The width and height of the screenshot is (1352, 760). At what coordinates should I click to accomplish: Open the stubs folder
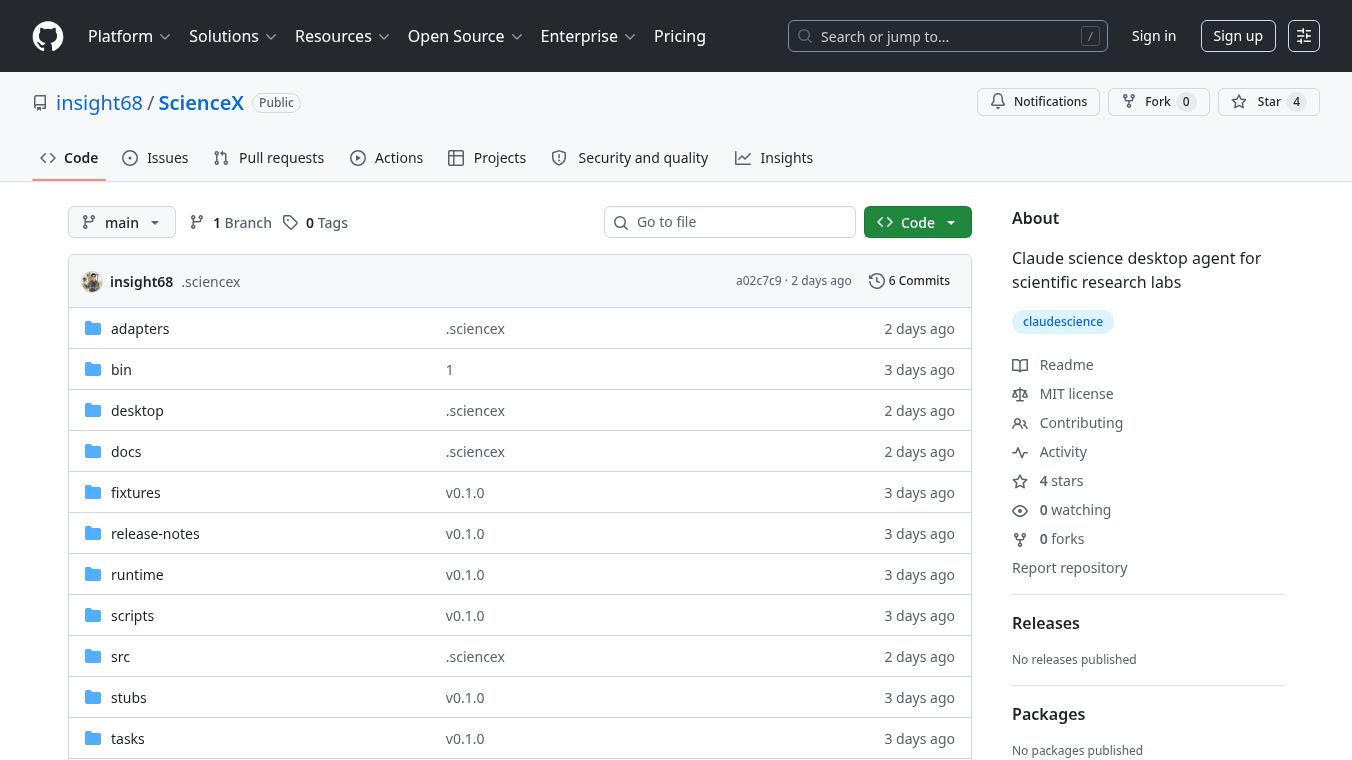click(x=129, y=698)
